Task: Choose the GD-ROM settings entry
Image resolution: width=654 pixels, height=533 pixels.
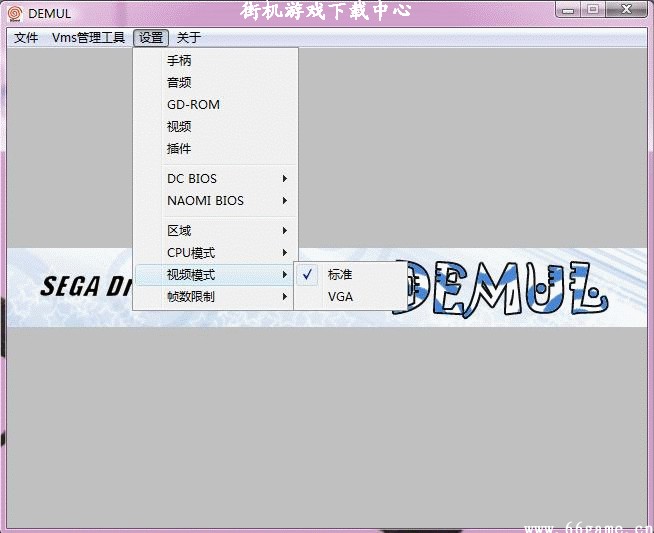Action: click(x=193, y=105)
